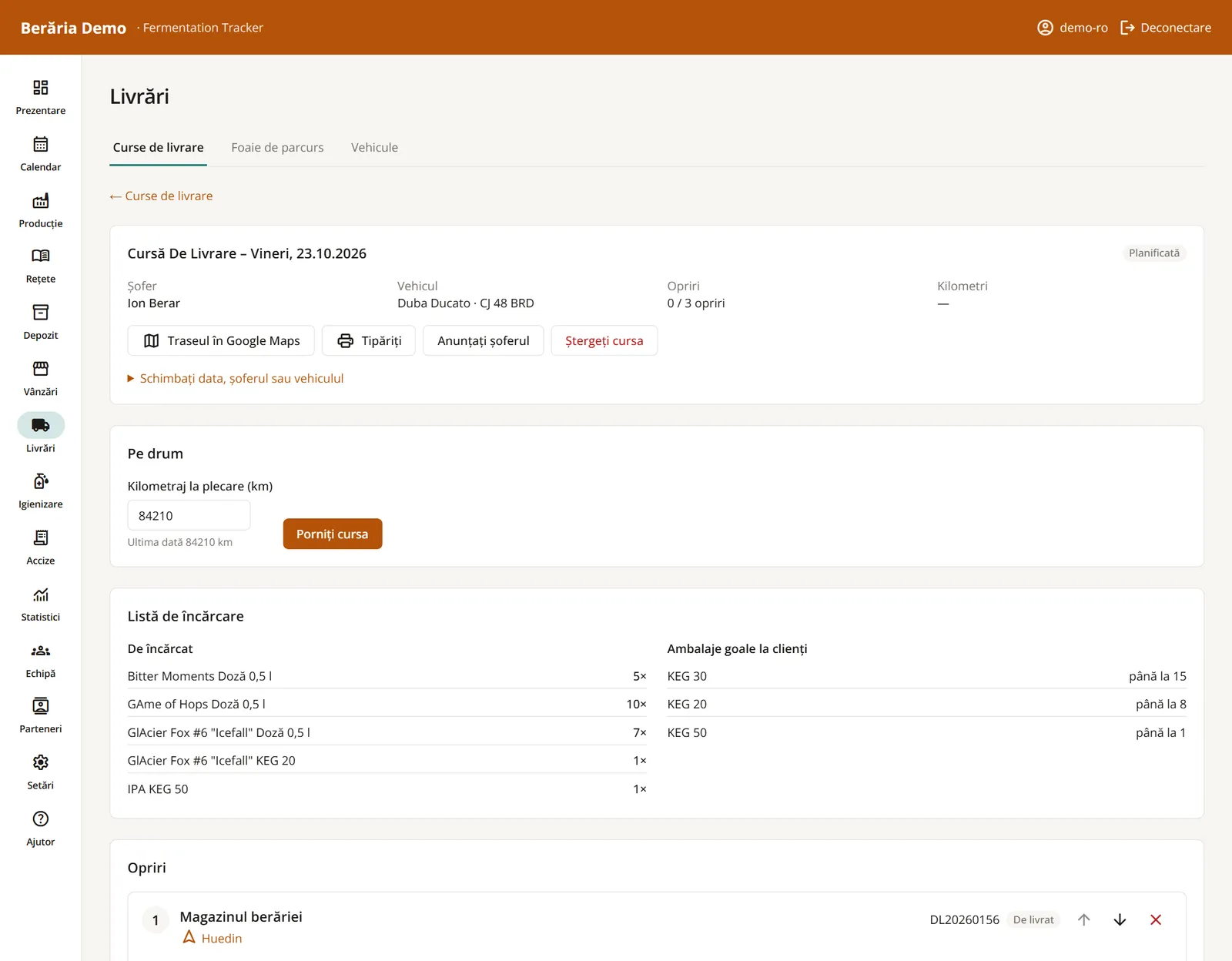Click delivery number DL20260156

click(x=965, y=919)
